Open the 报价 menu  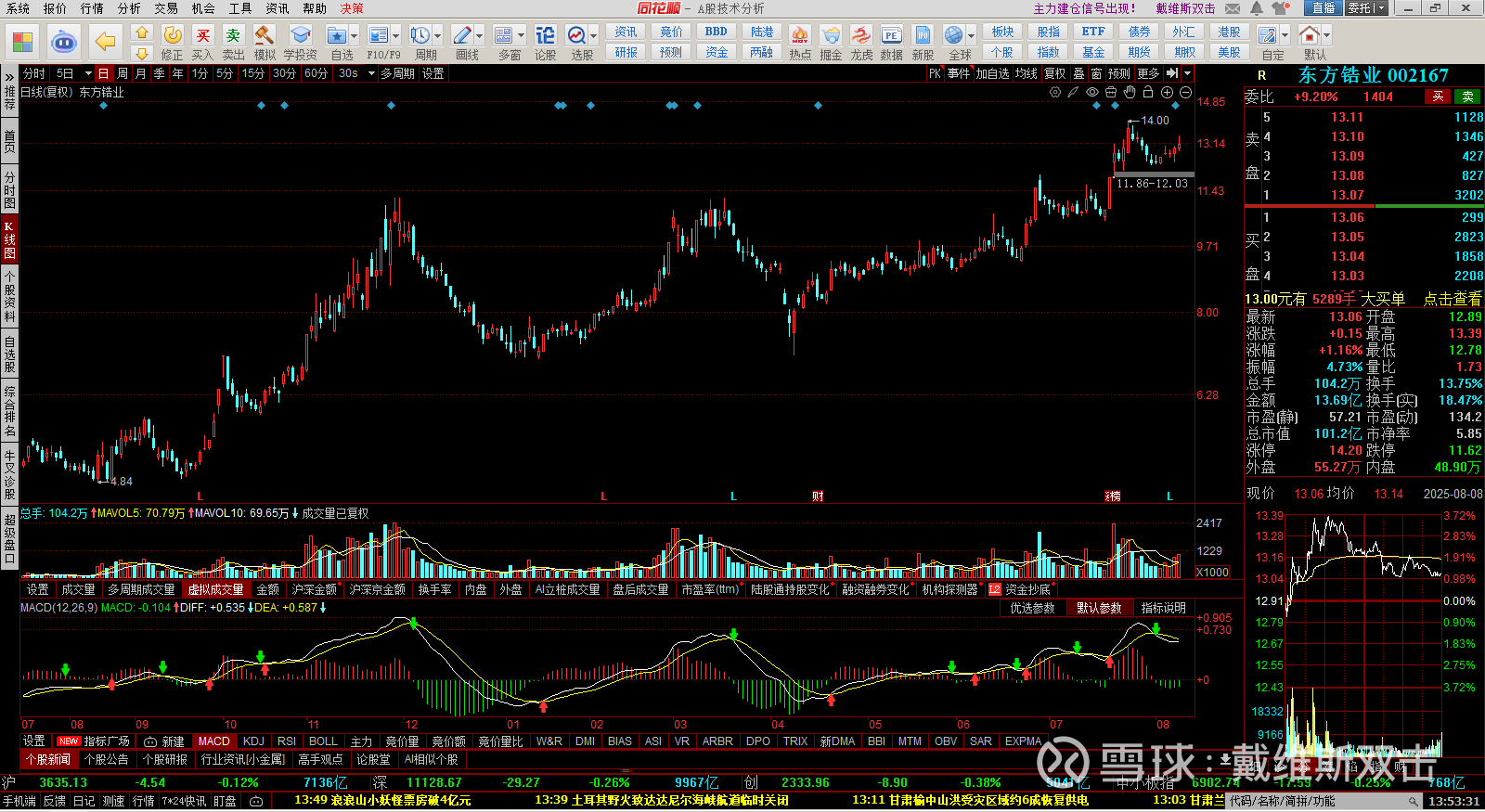coord(55,8)
